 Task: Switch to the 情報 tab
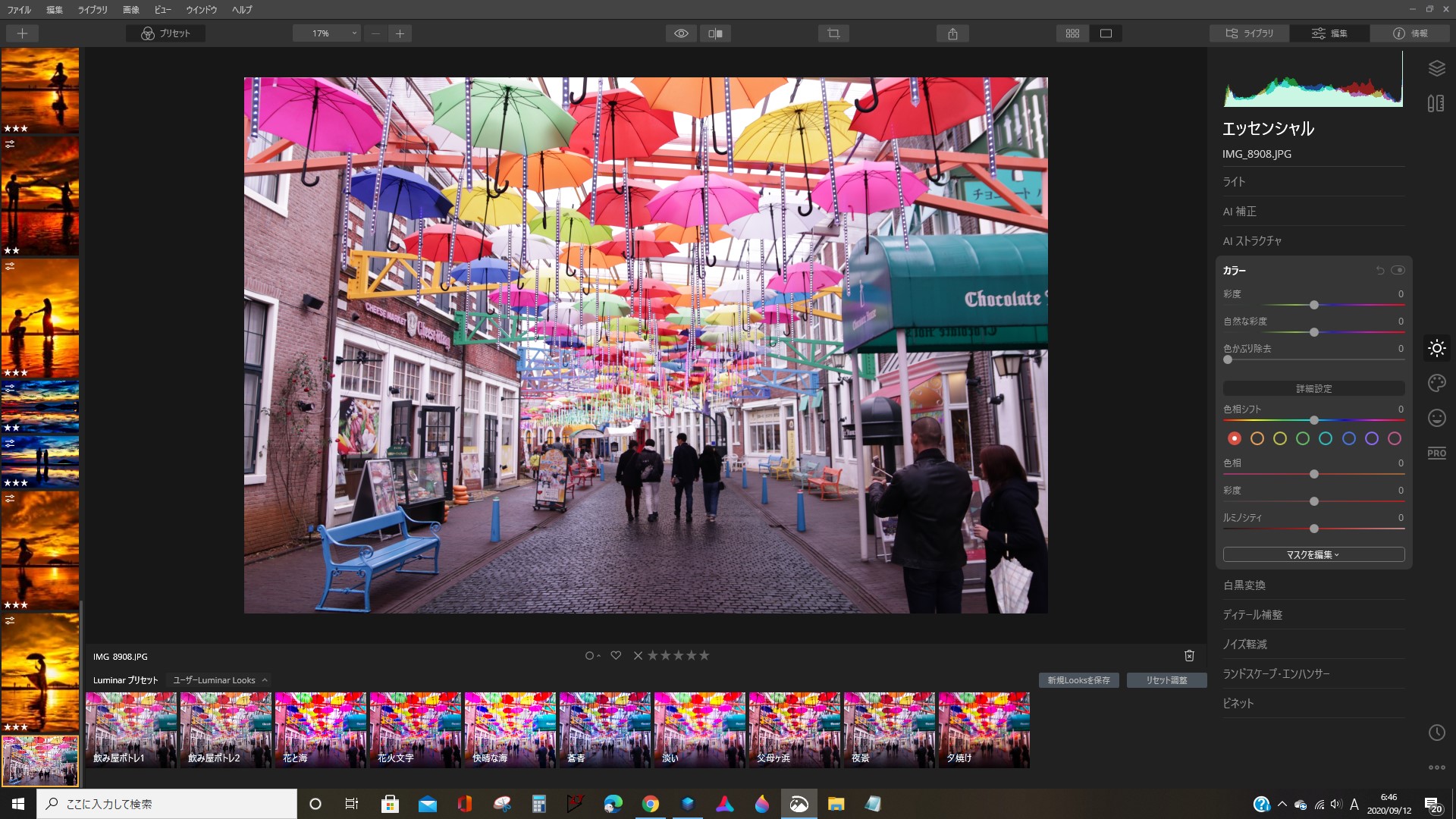[1410, 33]
